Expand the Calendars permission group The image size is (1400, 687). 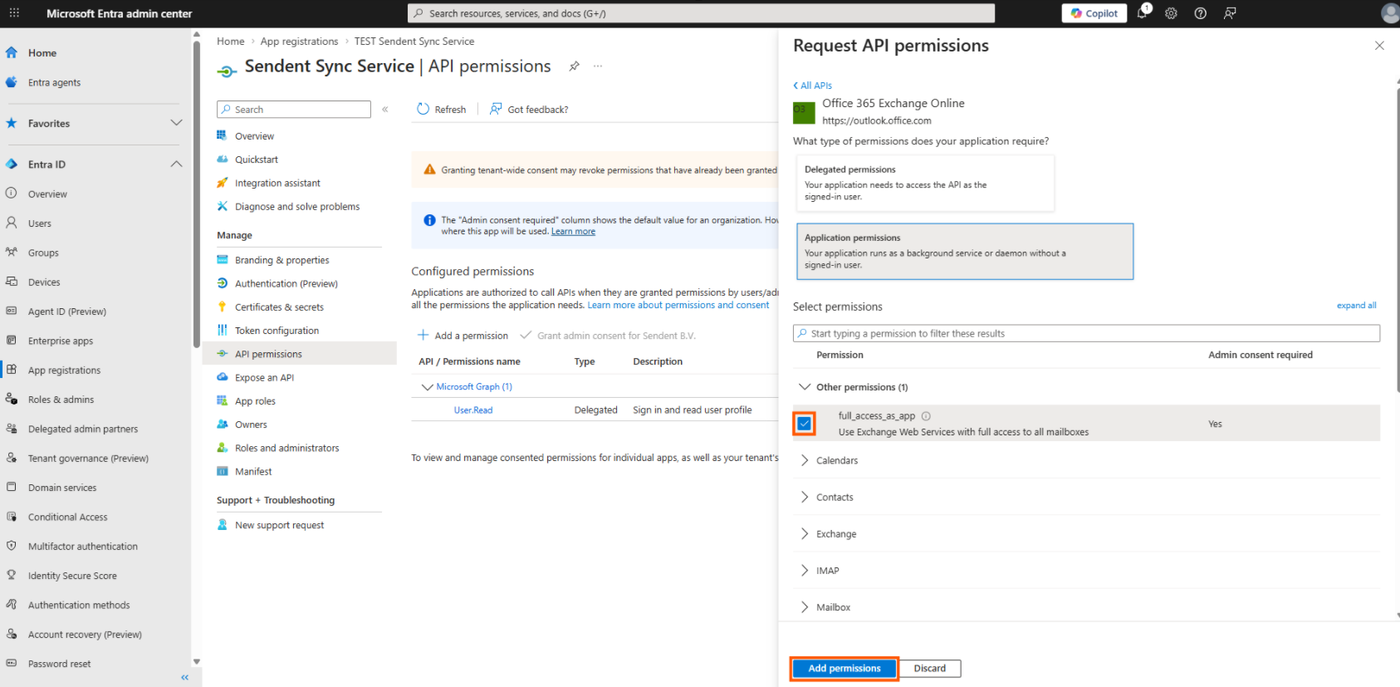point(805,460)
